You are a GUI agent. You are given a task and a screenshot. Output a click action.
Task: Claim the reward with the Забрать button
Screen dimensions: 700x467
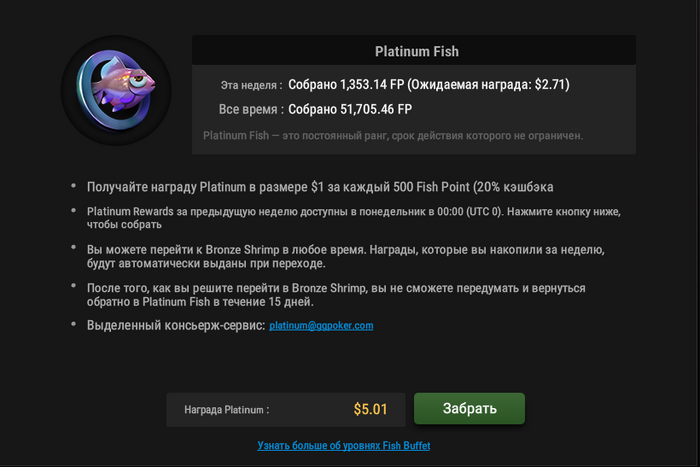469,409
